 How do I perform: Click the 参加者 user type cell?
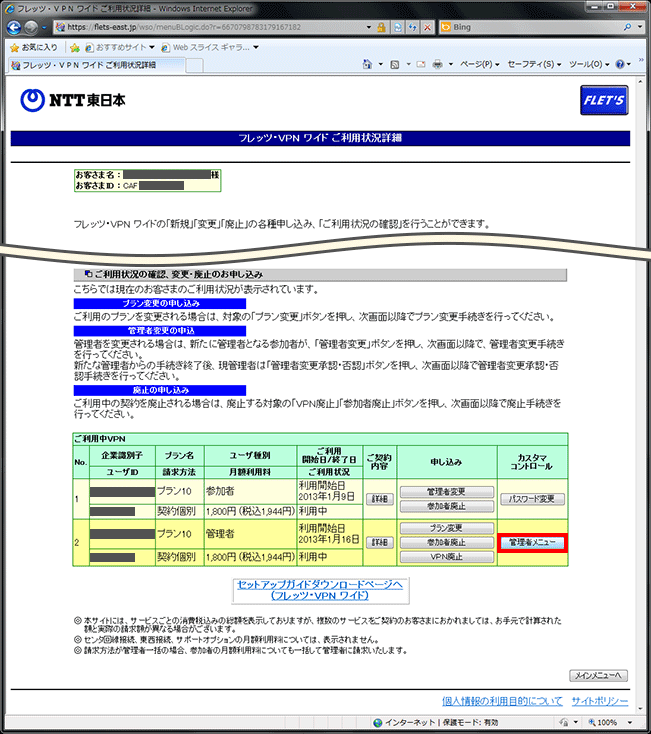point(250,492)
